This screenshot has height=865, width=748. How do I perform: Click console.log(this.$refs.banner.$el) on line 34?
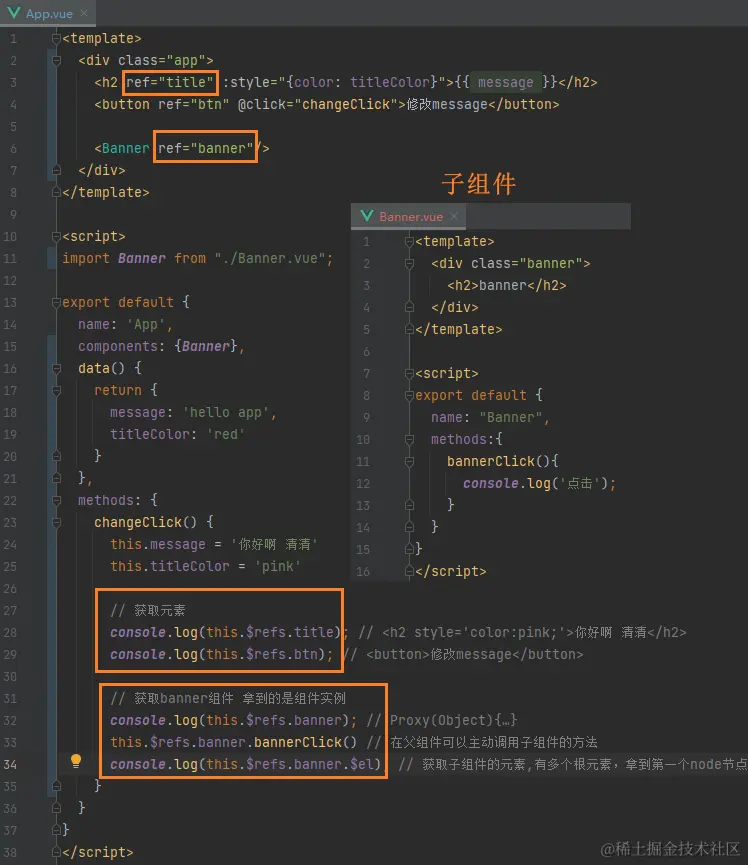(x=245, y=764)
